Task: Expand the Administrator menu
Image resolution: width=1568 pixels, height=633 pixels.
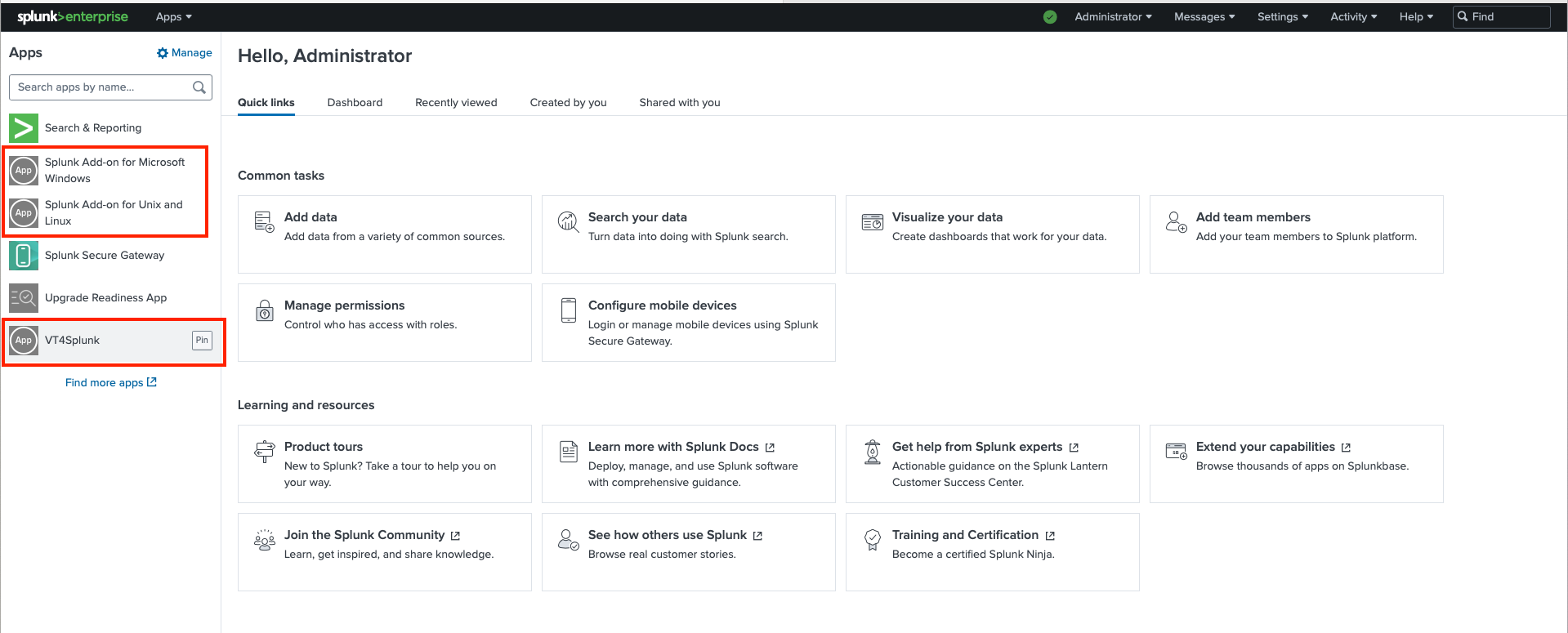Action: coord(1113,17)
